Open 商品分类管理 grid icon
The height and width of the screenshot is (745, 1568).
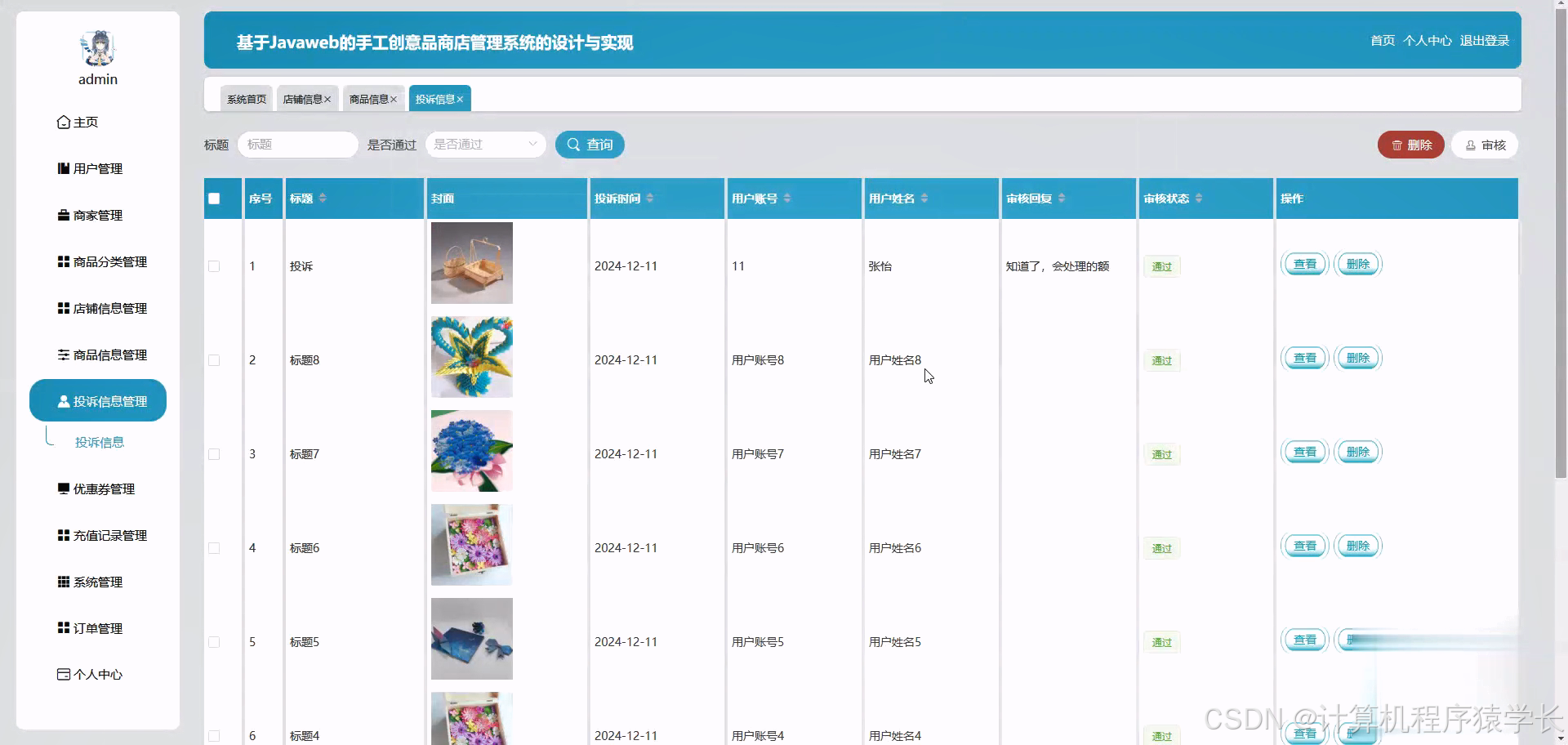[x=63, y=261]
